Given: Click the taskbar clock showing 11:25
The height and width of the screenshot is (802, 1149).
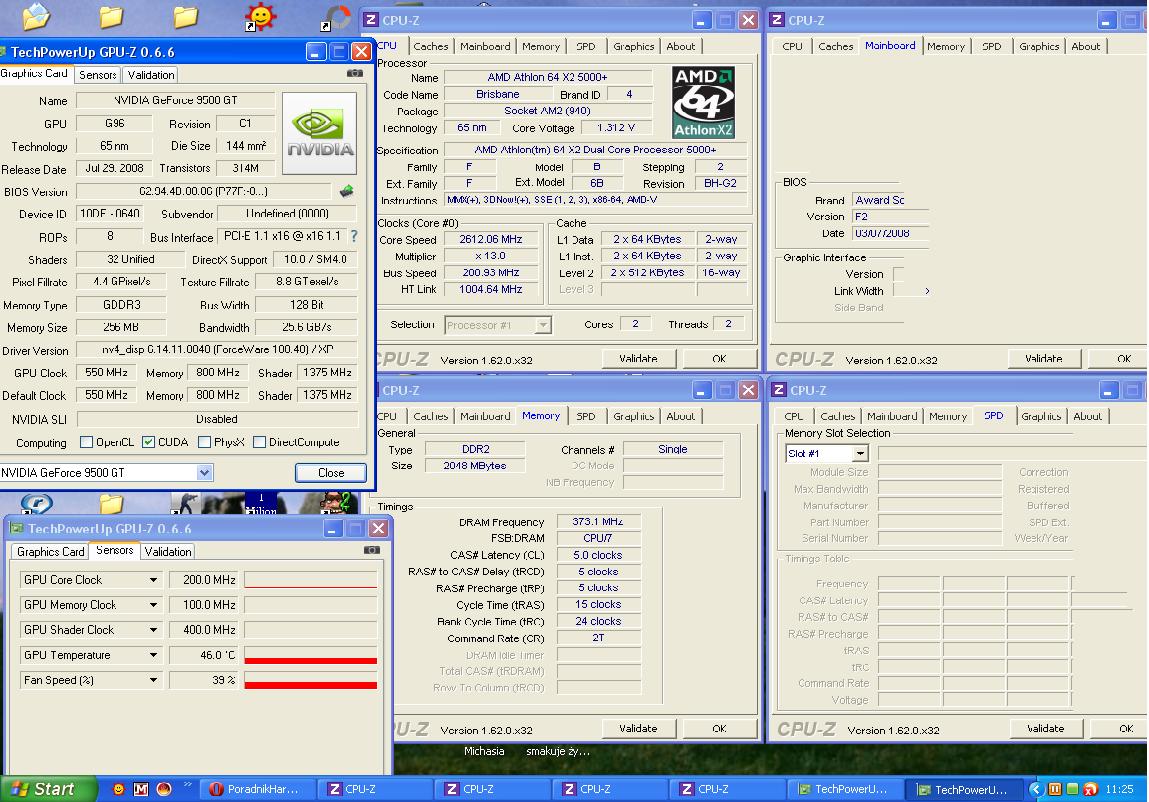Looking at the screenshot, I should pos(1120,789).
